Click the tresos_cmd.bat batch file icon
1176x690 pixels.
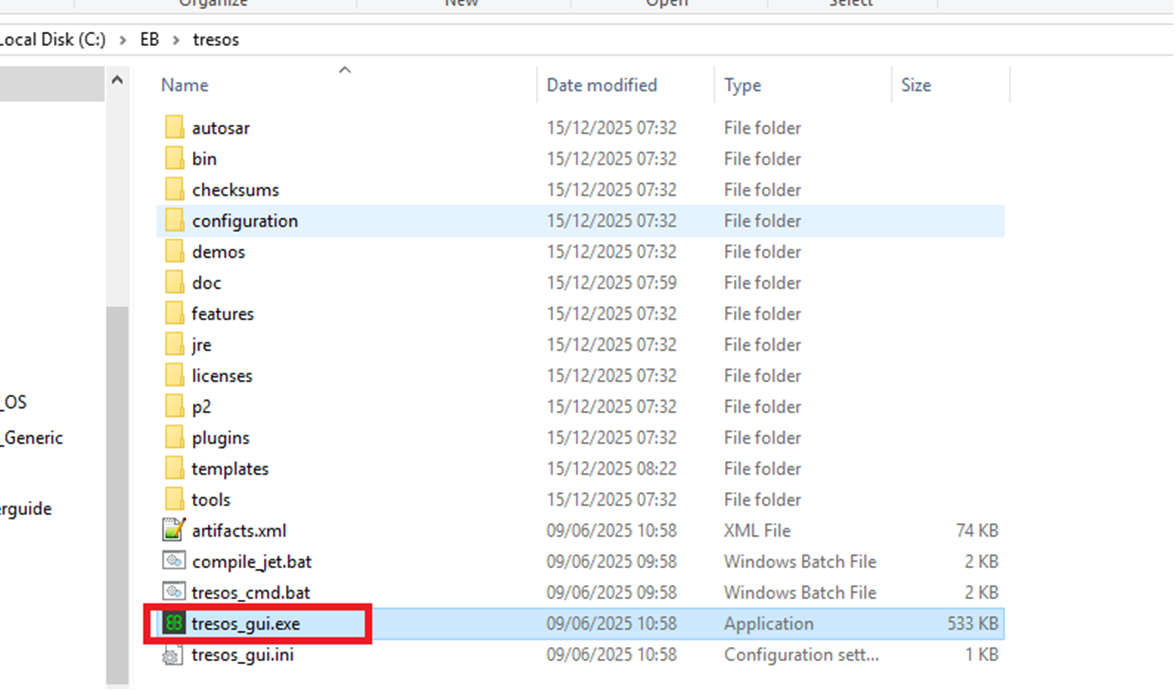click(174, 593)
